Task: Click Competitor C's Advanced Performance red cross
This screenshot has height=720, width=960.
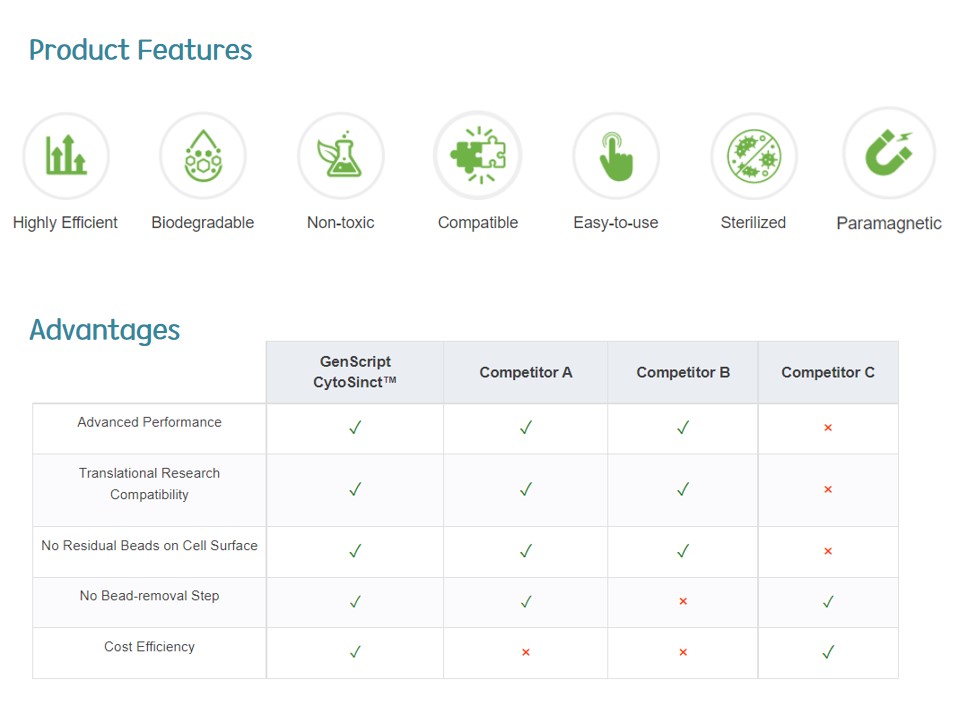Action: click(x=828, y=428)
